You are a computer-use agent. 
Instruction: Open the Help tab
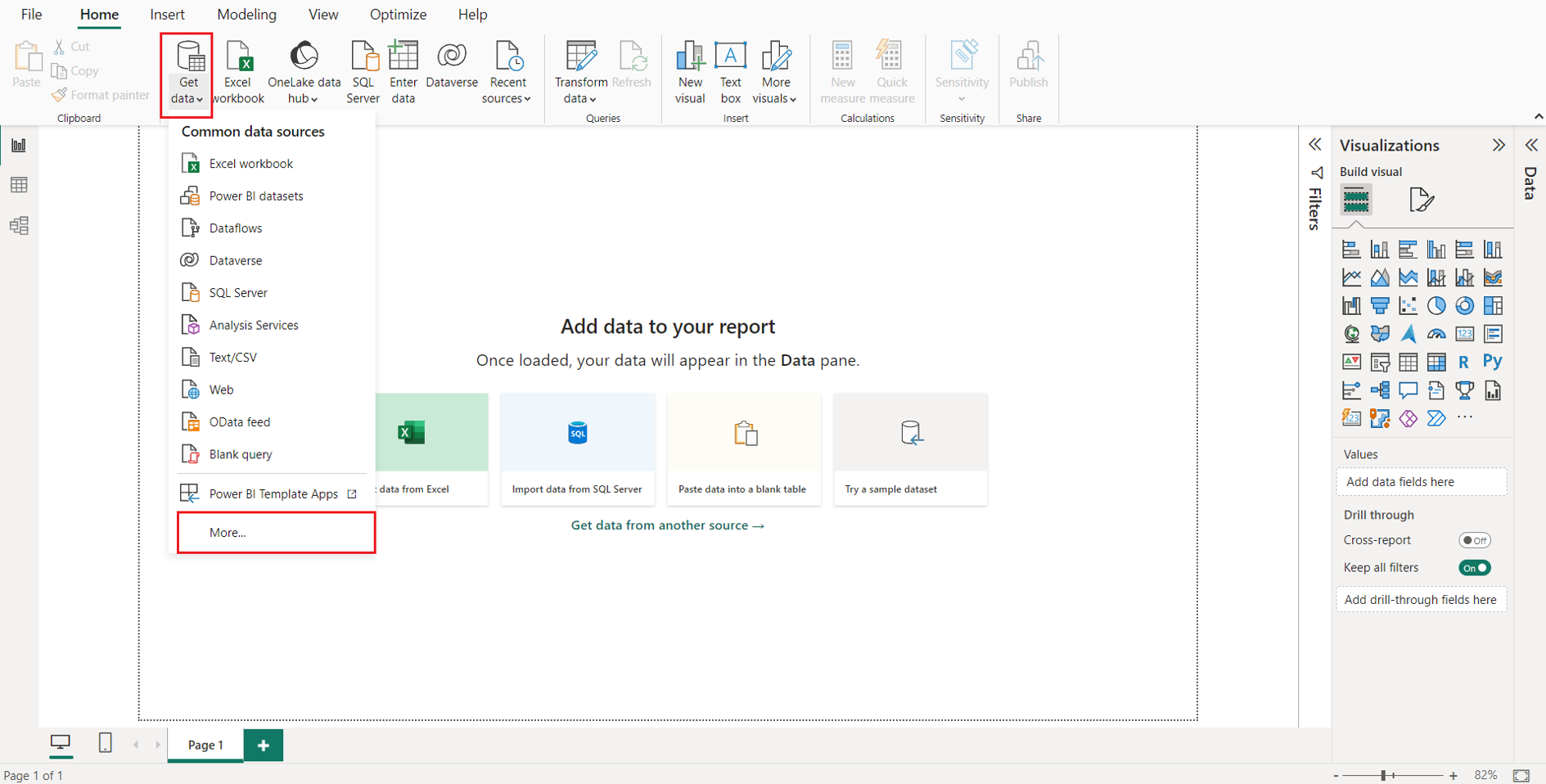tap(472, 15)
